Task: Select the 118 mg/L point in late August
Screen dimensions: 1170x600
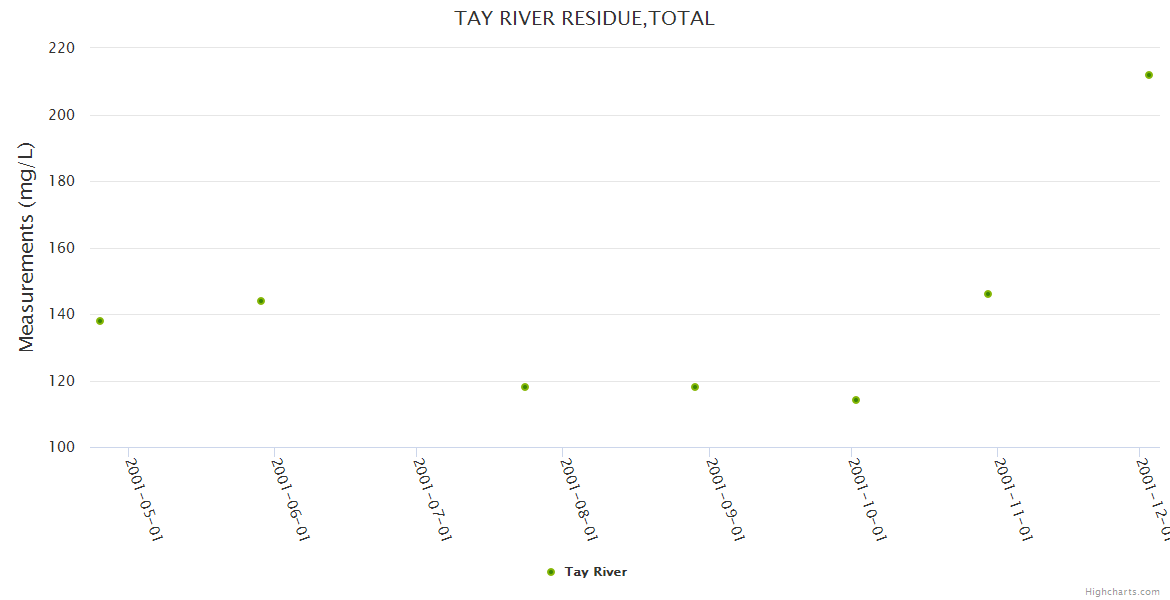Action: coord(695,387)
